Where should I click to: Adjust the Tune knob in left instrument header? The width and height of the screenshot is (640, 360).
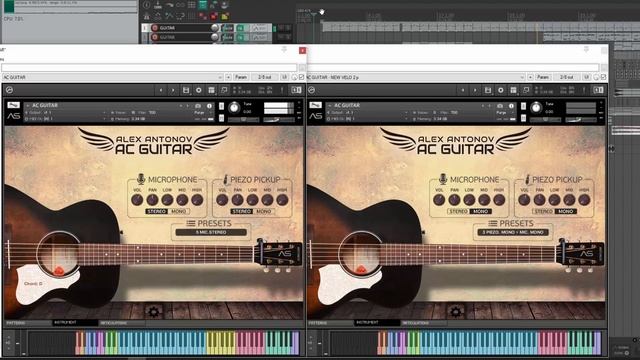point(234,108)
